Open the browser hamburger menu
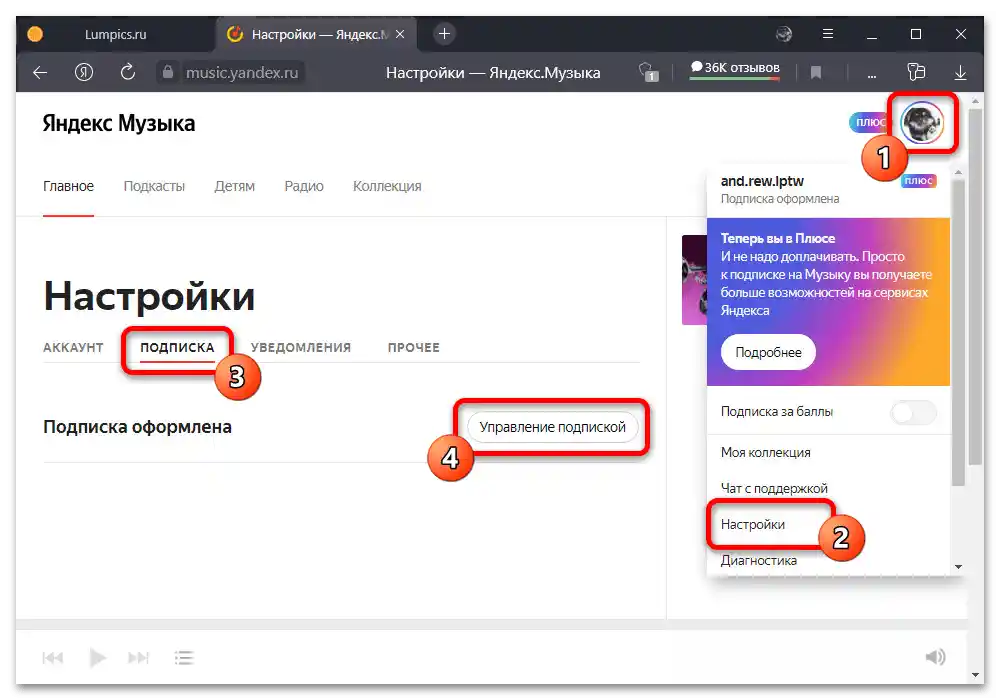 point(828,34)
